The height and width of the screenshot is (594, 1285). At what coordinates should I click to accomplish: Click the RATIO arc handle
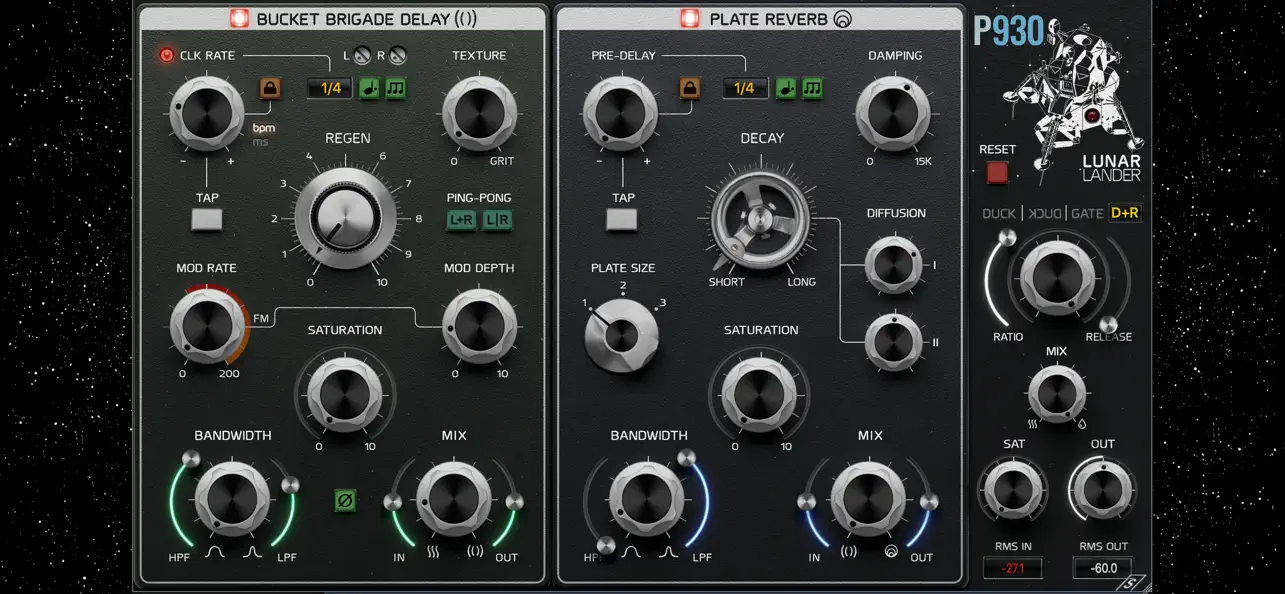pos(1008,238)
